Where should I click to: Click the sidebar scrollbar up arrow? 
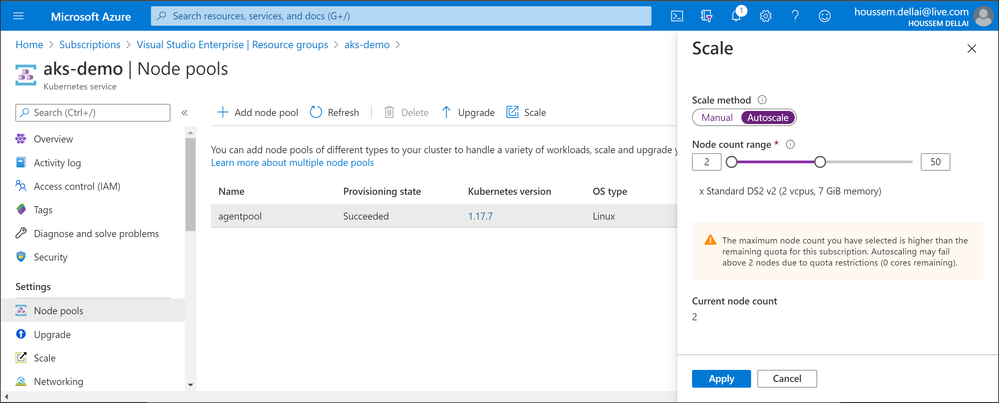click(190, 132)
